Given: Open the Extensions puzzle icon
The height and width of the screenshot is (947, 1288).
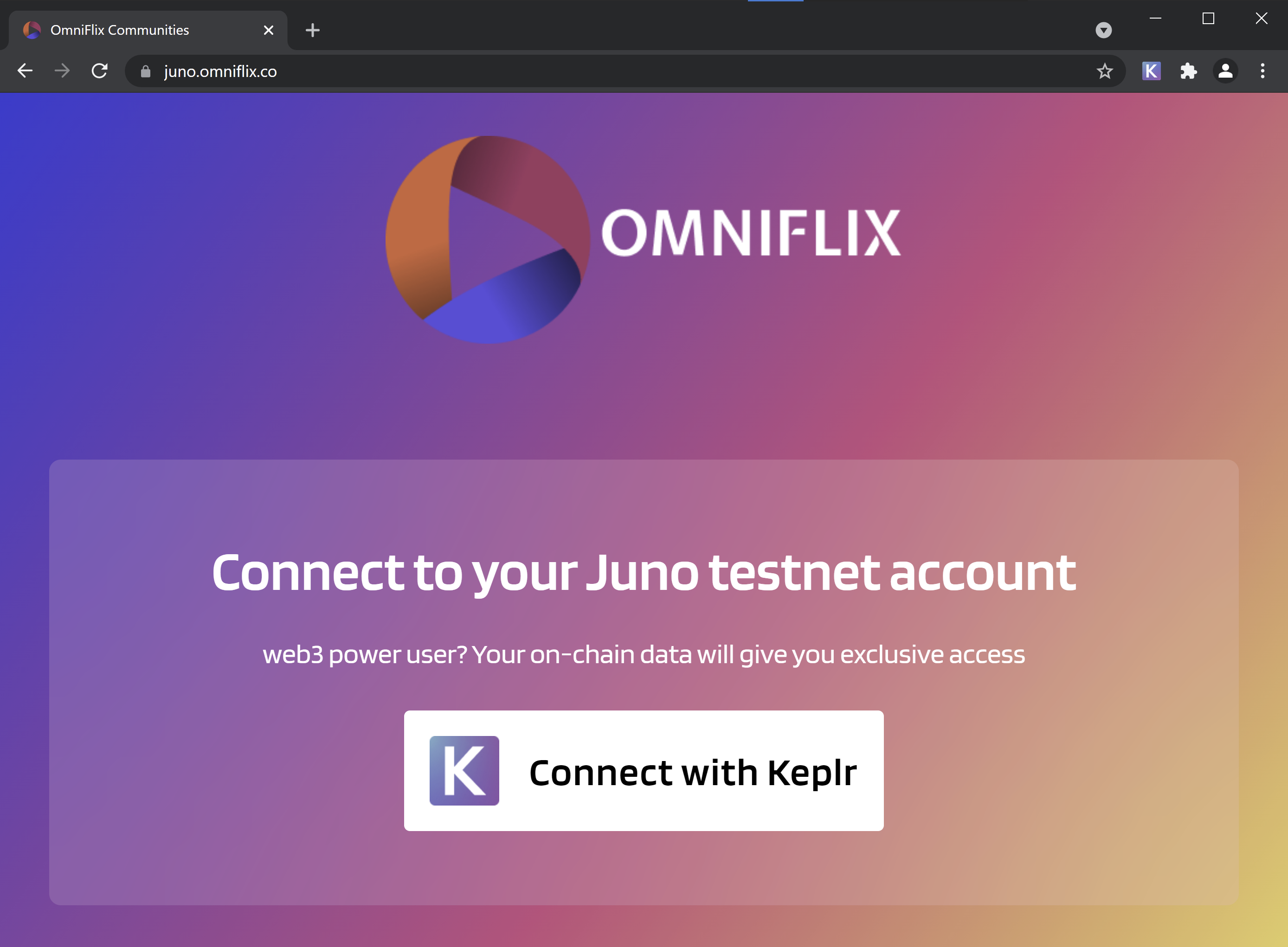Looking at the screenshot, I should tap(1188, 71).
